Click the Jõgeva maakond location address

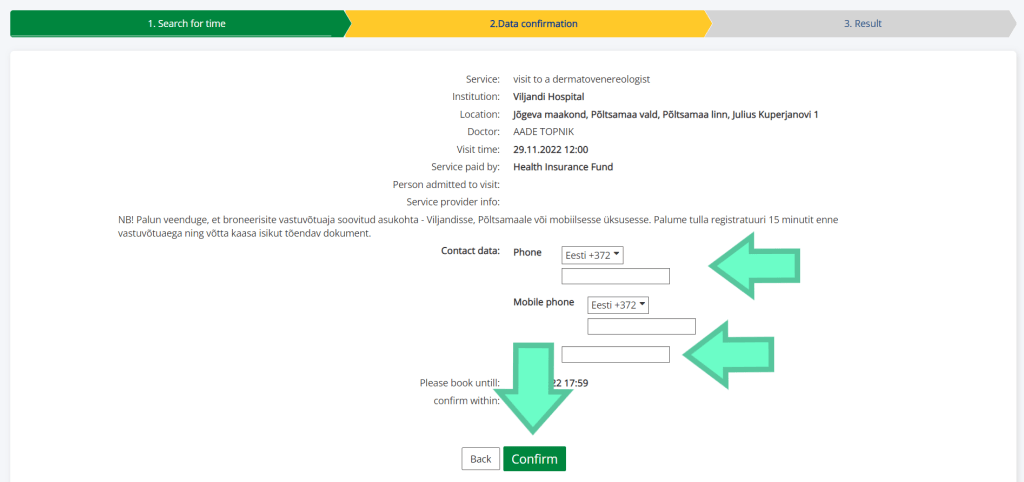click(665, 115)
